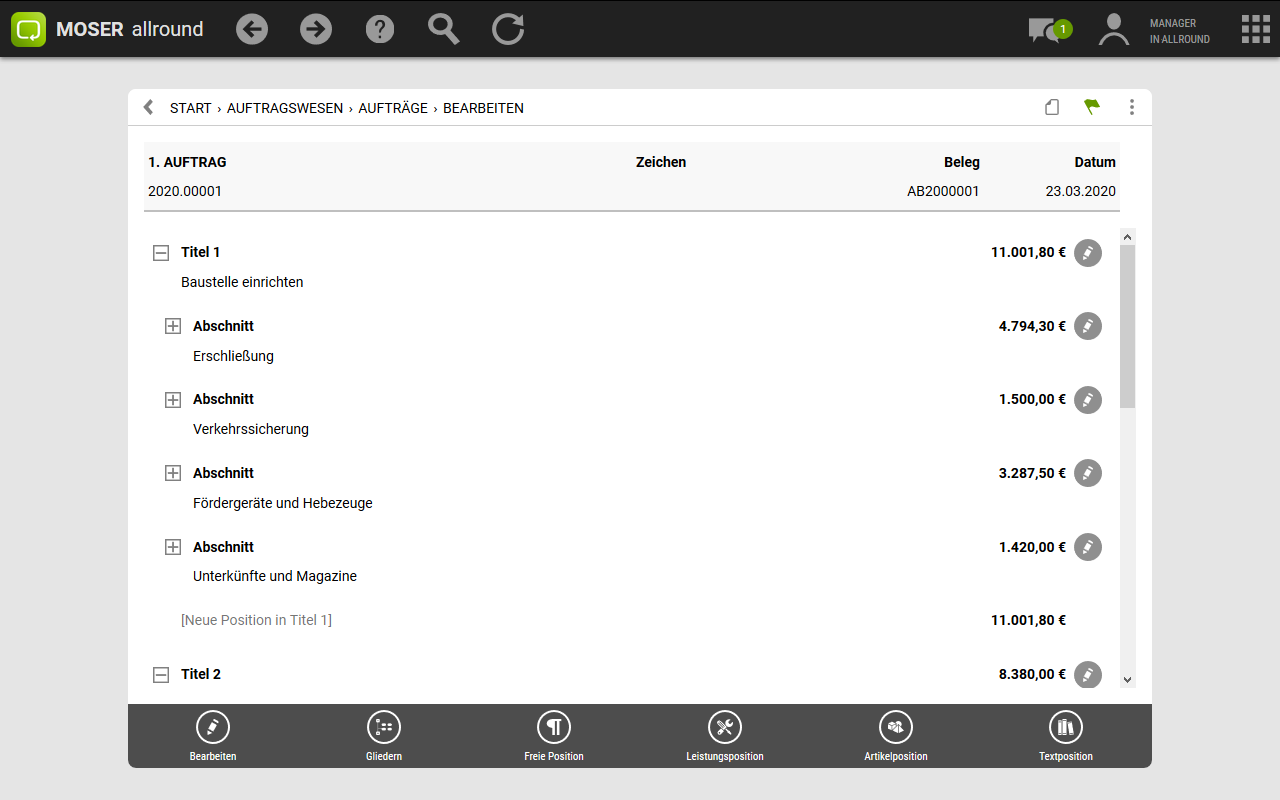Go to AUFTRAGSWESEN in breadcrumb
This screenshot has width=1280, height=800.
284,108
